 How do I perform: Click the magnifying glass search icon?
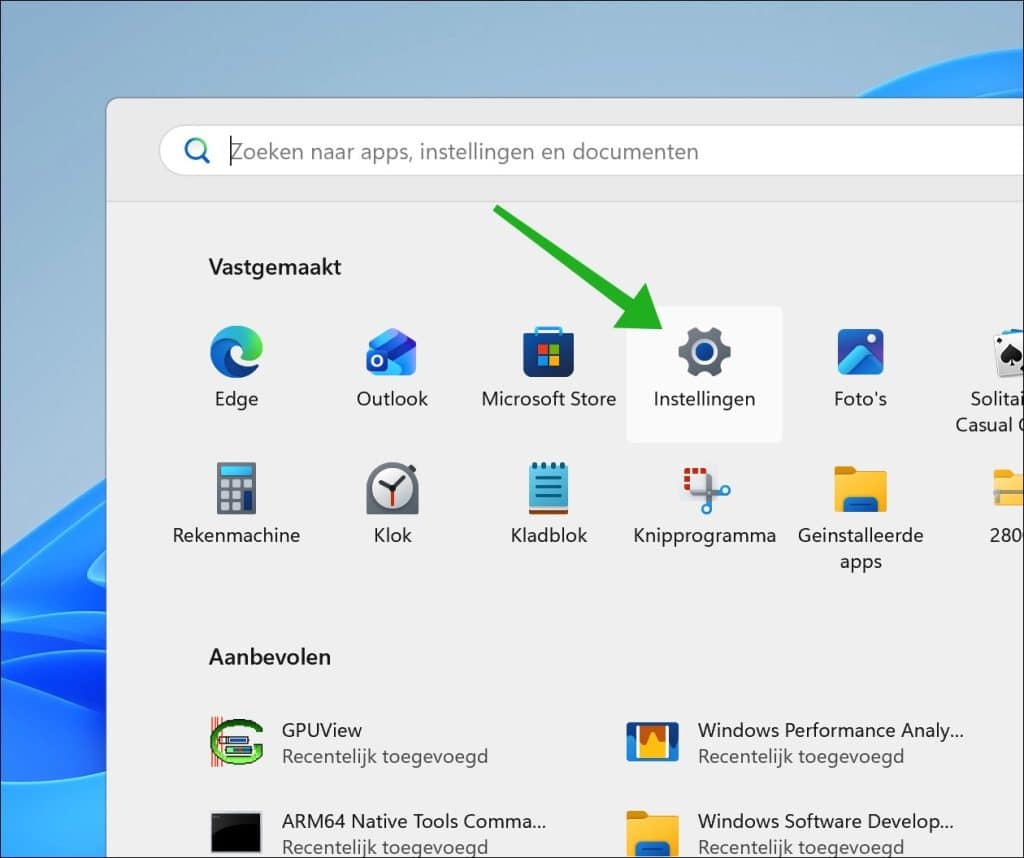pyautogui.click(x=198, y=151)
